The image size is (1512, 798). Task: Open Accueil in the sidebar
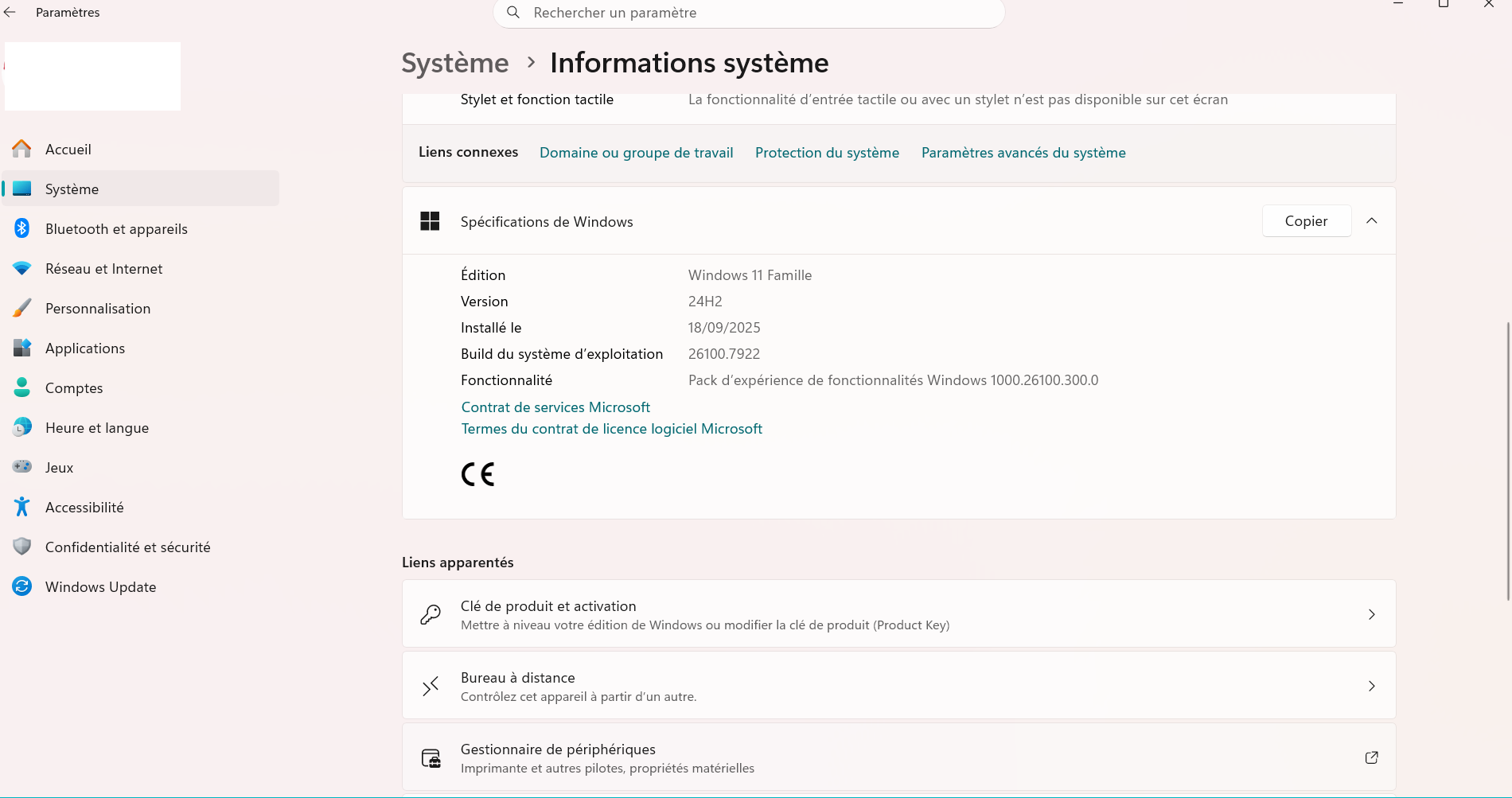tap(141, 149)
